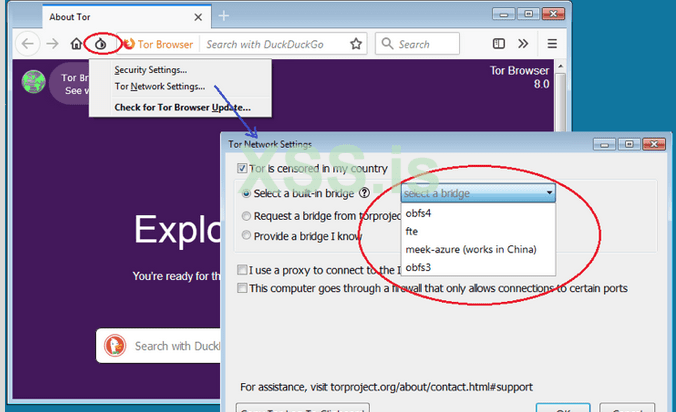
Task: Select the 'Select a built-in bridge' radio button
Action: 246,194
